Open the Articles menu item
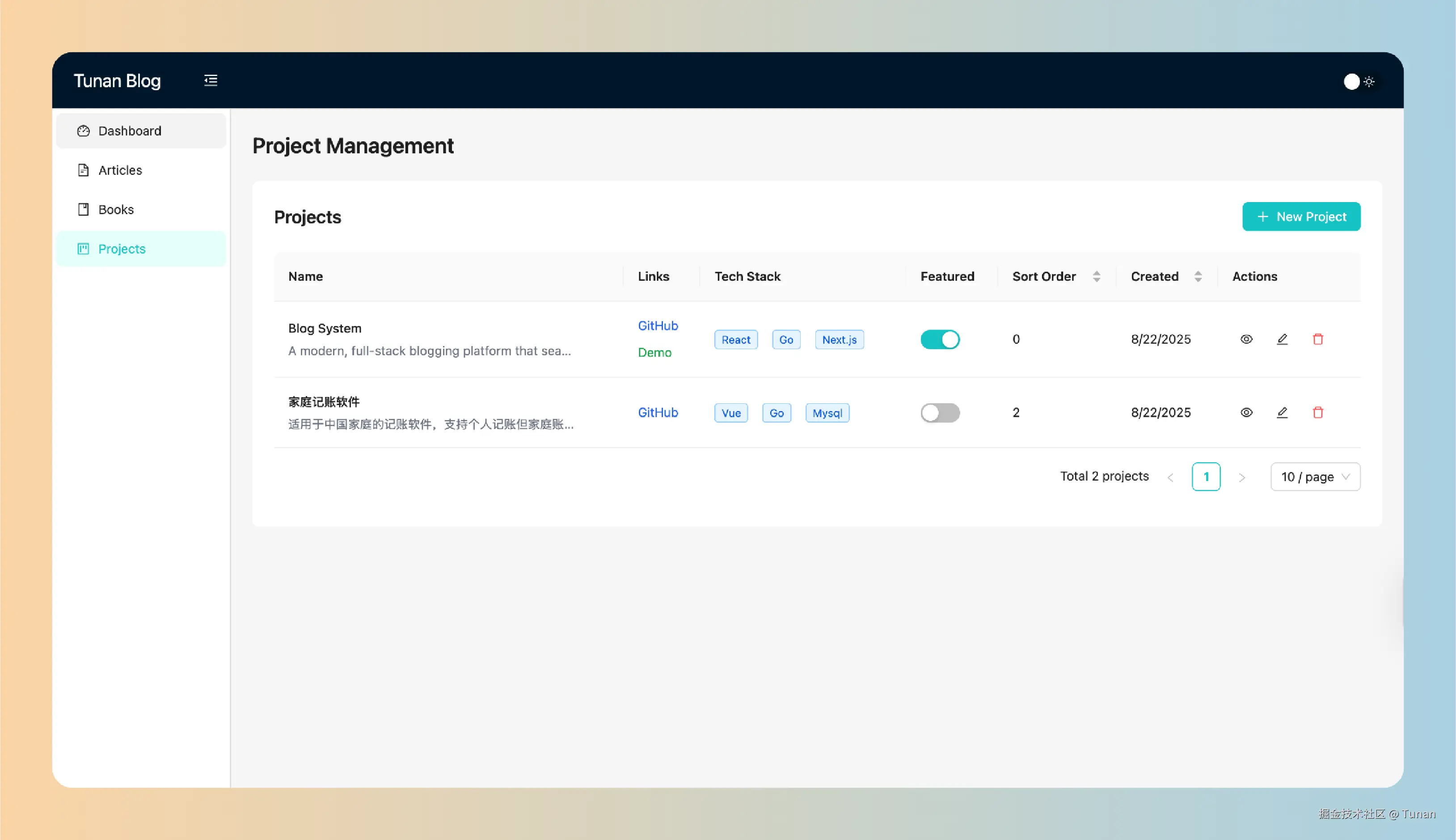 click(x=120, y=170)
